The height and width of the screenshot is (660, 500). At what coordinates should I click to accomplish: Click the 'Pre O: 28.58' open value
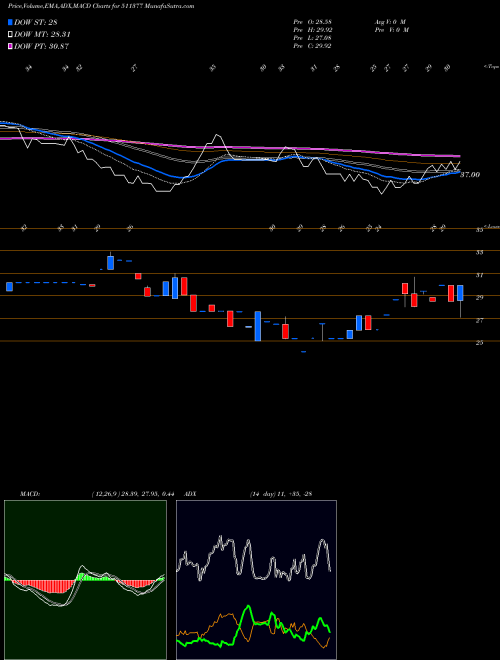point(312,22)
